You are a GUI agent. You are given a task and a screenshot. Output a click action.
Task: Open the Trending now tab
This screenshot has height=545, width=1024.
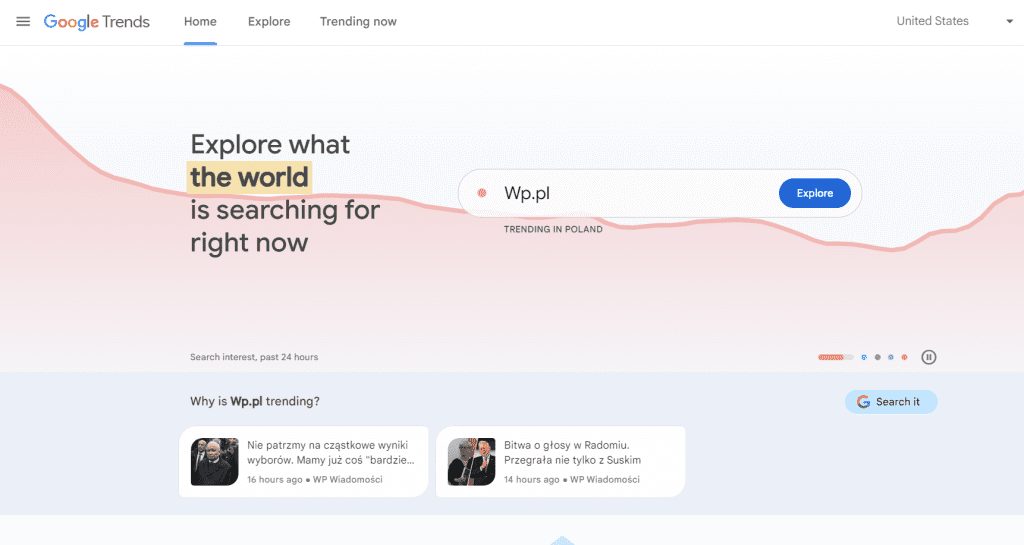[358, 22]
